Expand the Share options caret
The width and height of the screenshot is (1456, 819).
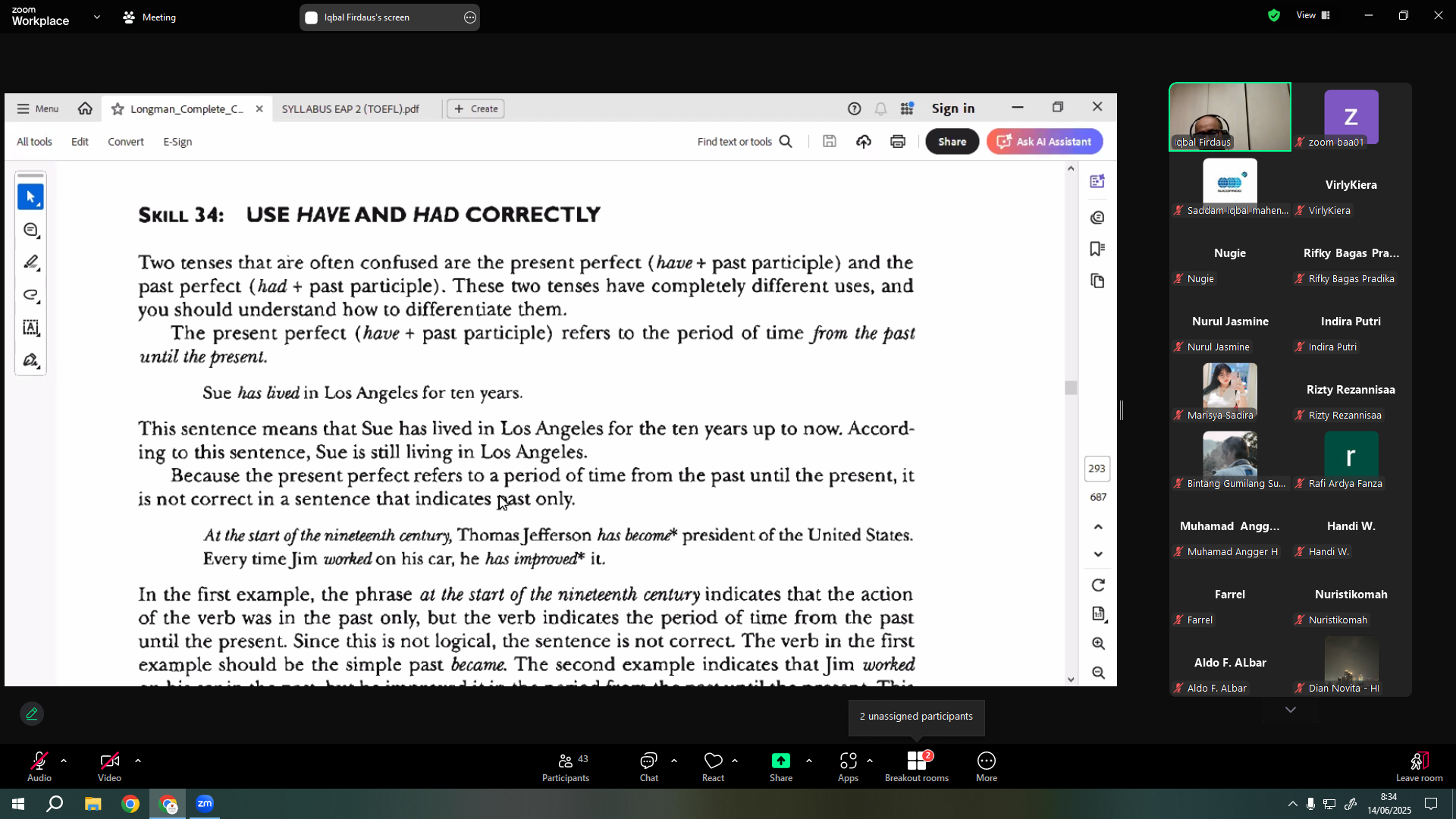pos(808,761)
